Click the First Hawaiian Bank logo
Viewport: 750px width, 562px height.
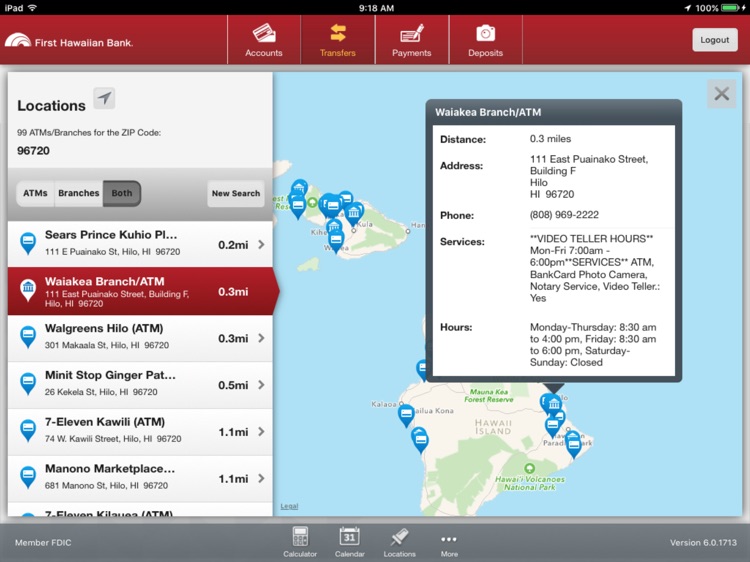68,41
